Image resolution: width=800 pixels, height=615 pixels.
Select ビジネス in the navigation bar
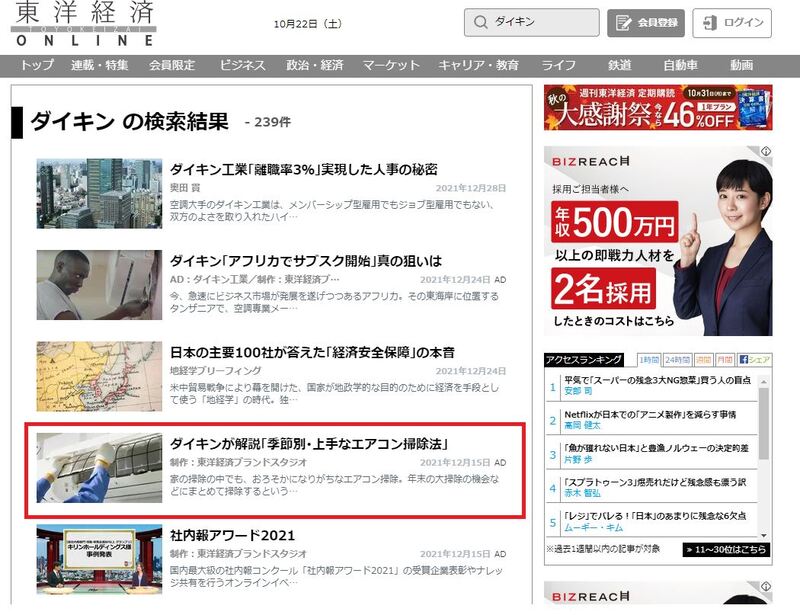tap(242, 65)
